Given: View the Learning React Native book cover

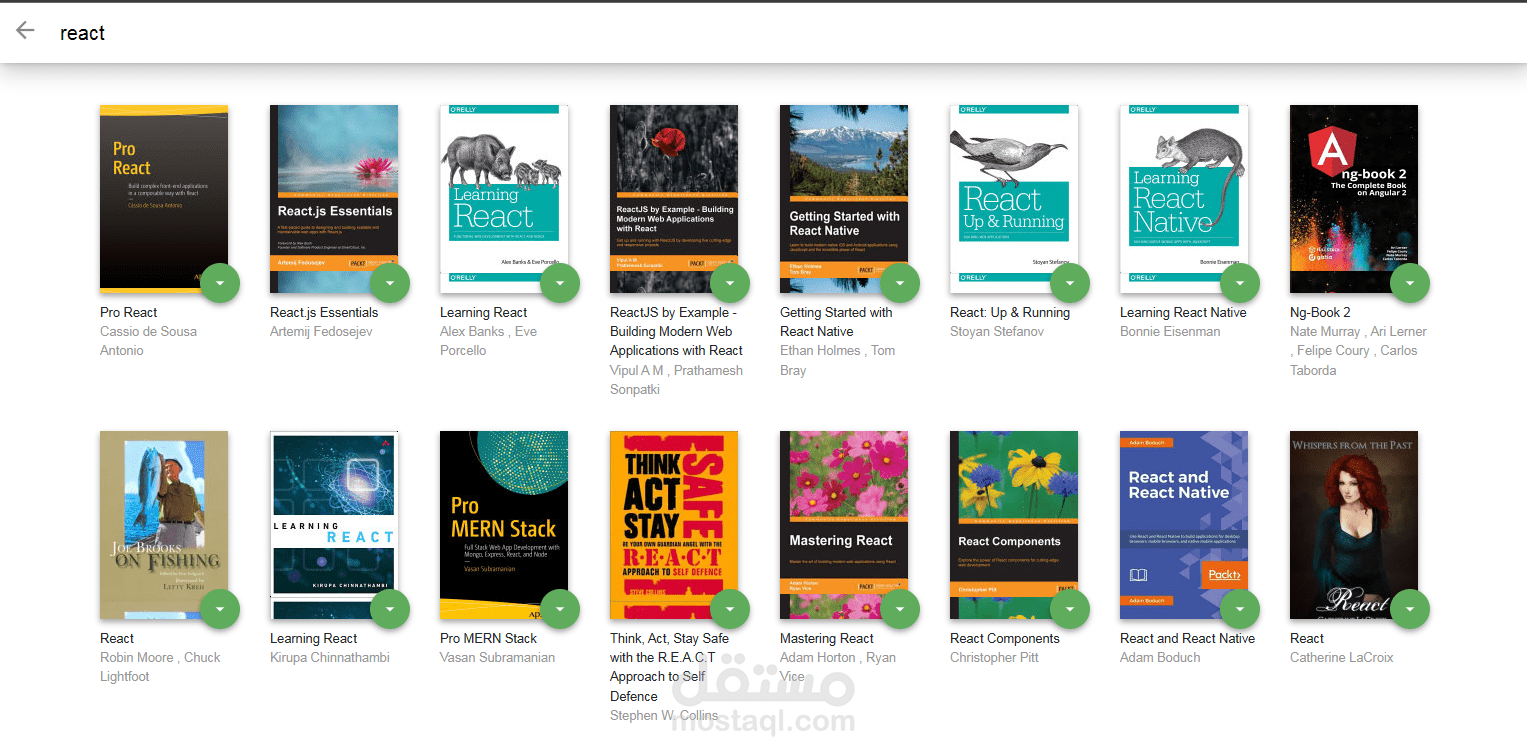Looking at the screenshot, I should click(1183, 197).
